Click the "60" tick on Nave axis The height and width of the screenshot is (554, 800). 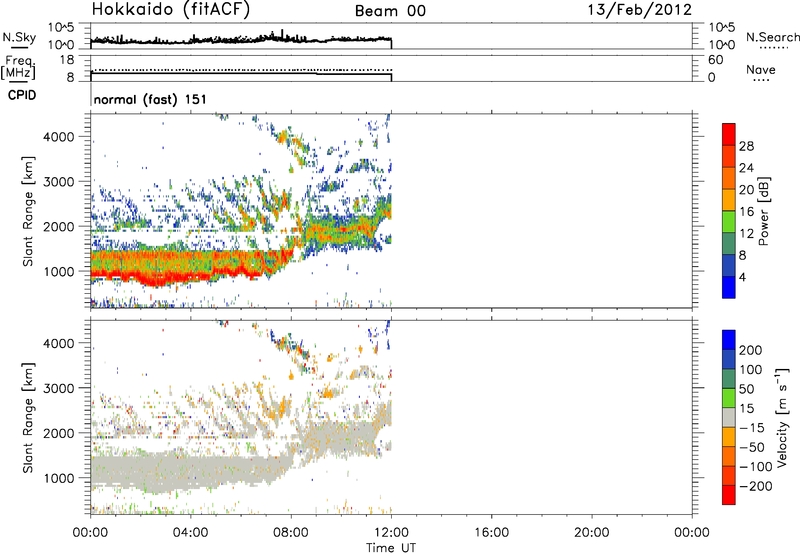tap(715, 60)
